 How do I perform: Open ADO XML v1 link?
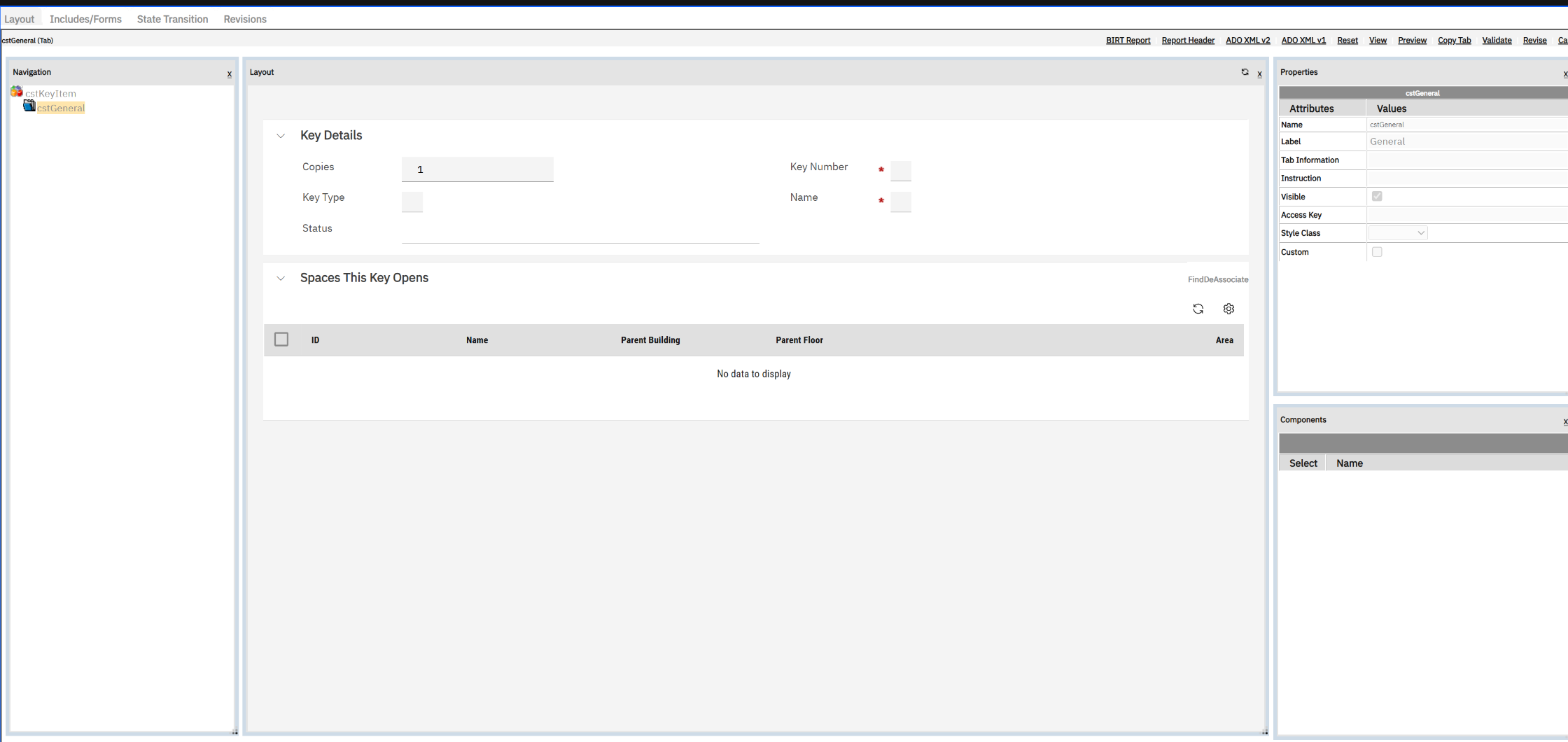click(1303, 41)
